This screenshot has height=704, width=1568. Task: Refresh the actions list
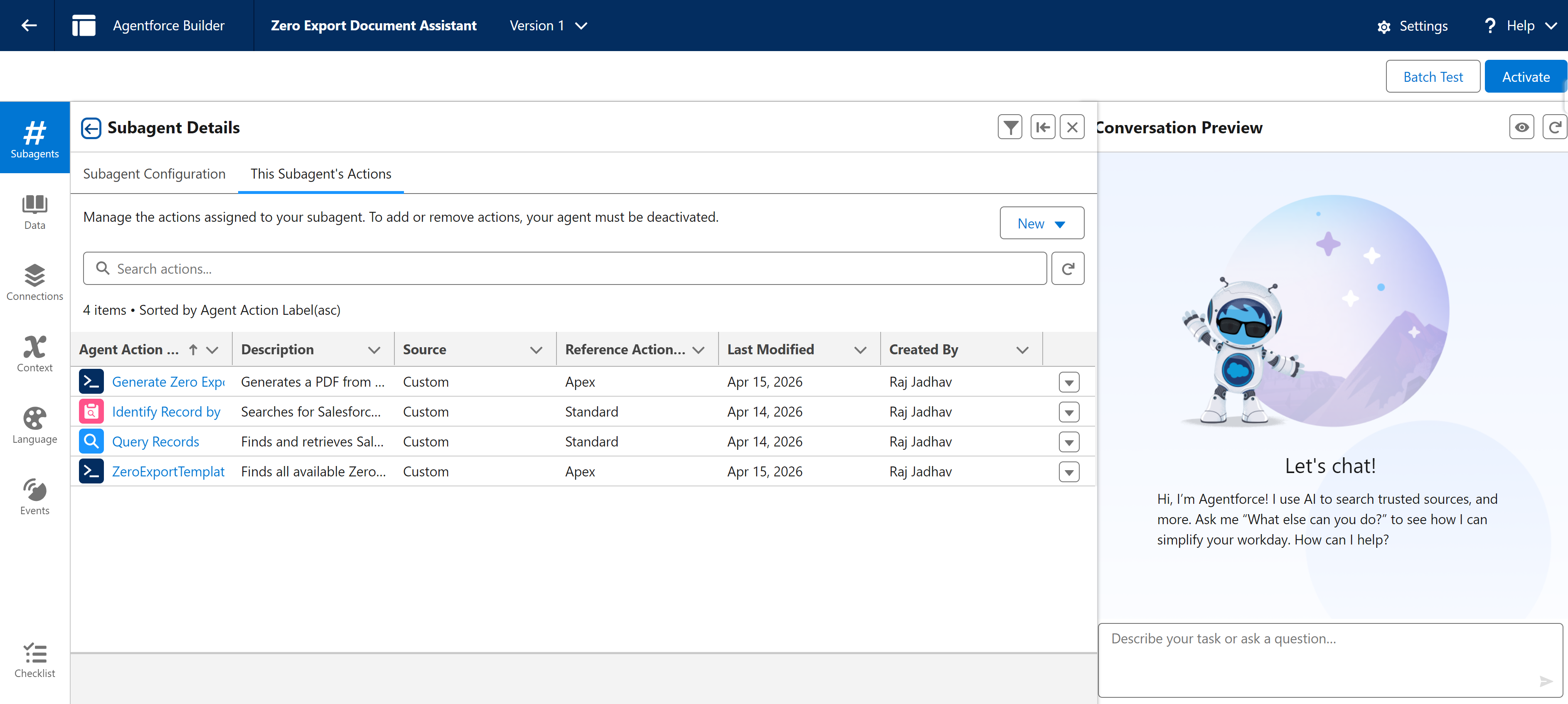pyautogui.click(x=1068, y=268)
